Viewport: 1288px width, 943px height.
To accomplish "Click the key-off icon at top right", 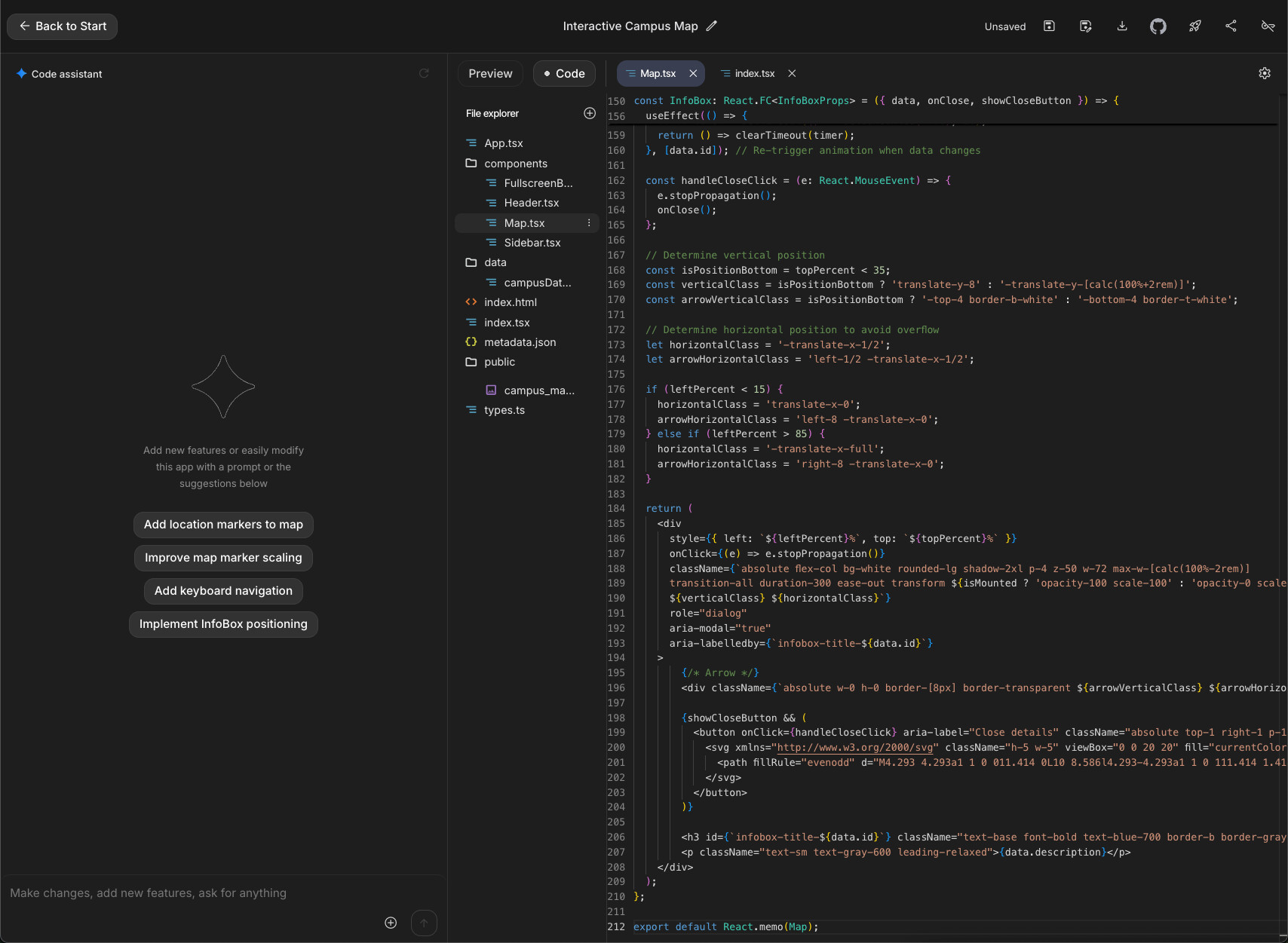I will (1268, 26).
